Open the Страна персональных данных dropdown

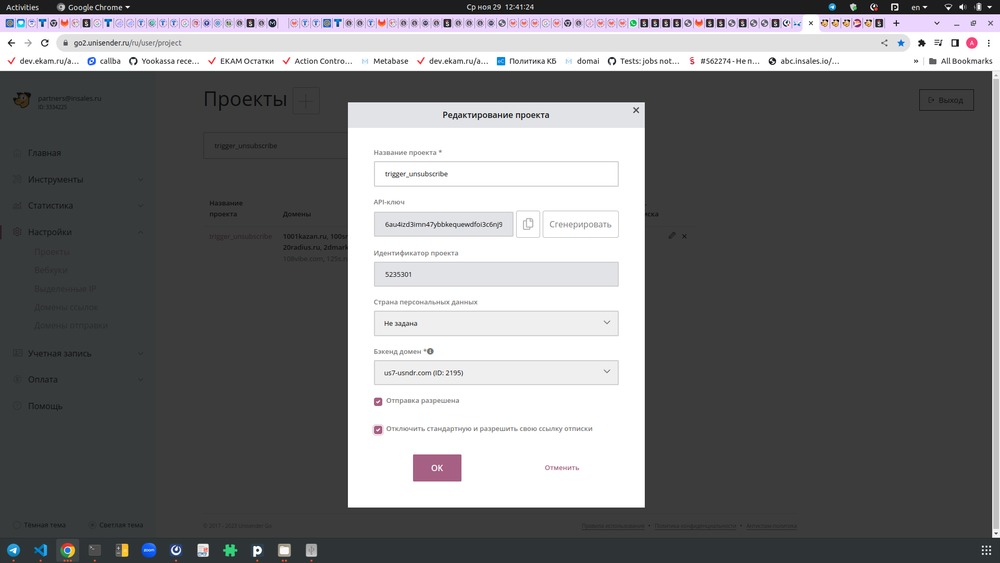click(496, 323)
